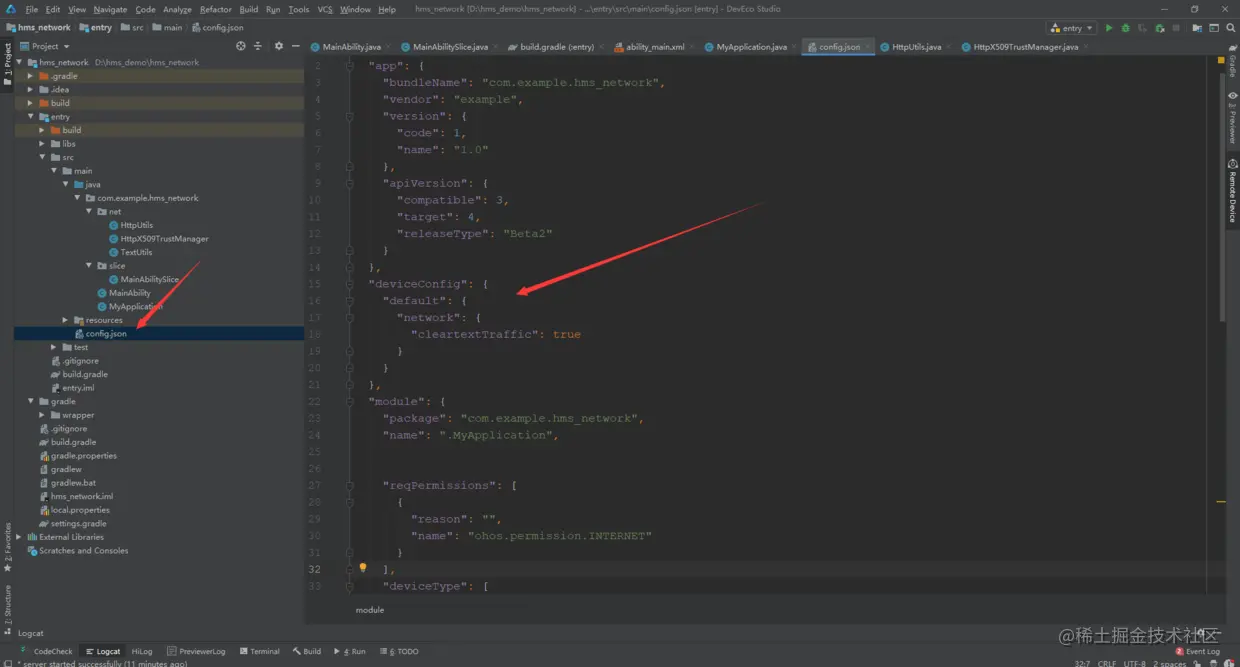Switch to the build.gradle (:entry) tab
Viewport: 1240px width, 667px height.
click(x=556, y=47)
